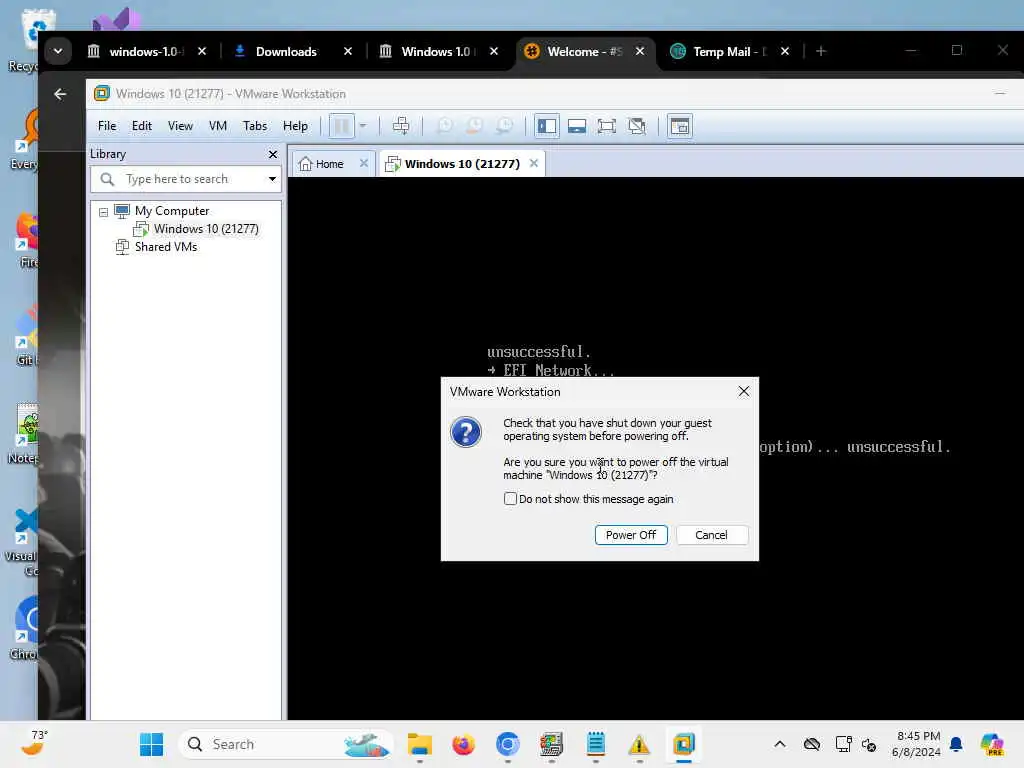Click the taskbar Search box

[286, 744]
